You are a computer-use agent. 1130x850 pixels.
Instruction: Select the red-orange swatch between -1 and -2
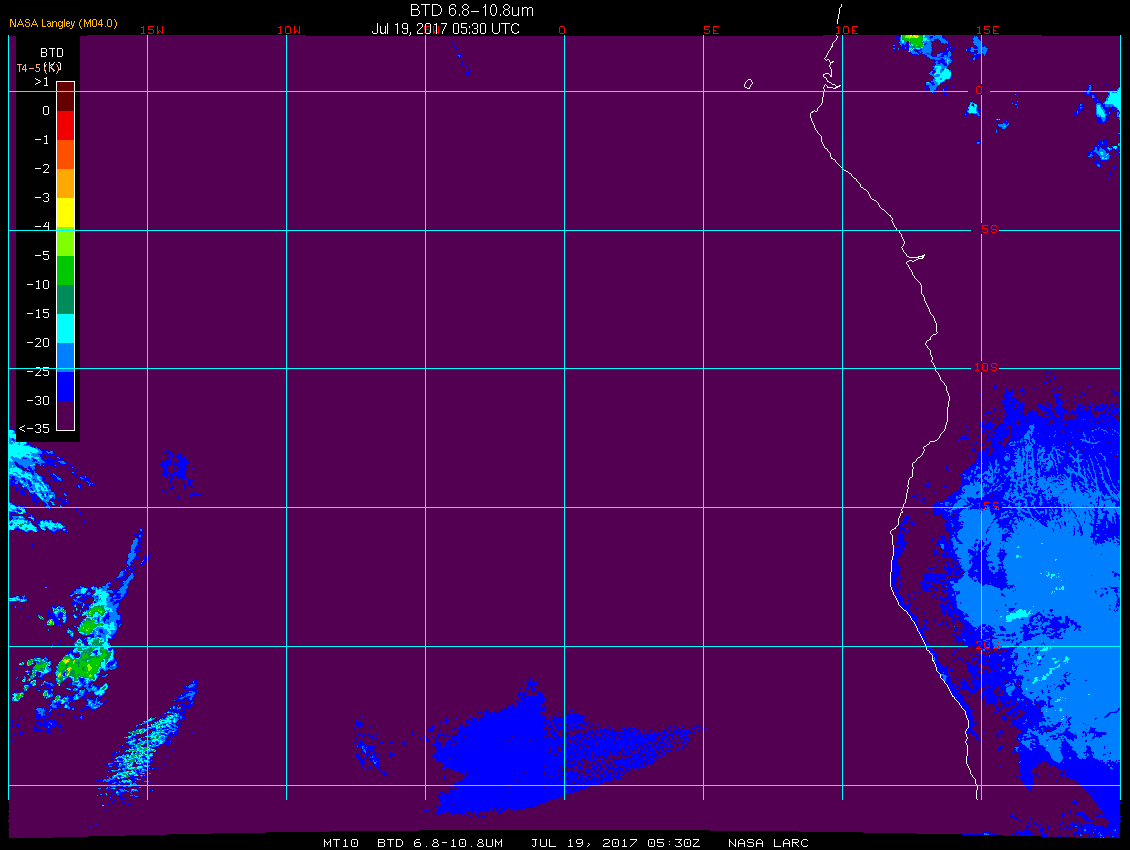[66, 154]
